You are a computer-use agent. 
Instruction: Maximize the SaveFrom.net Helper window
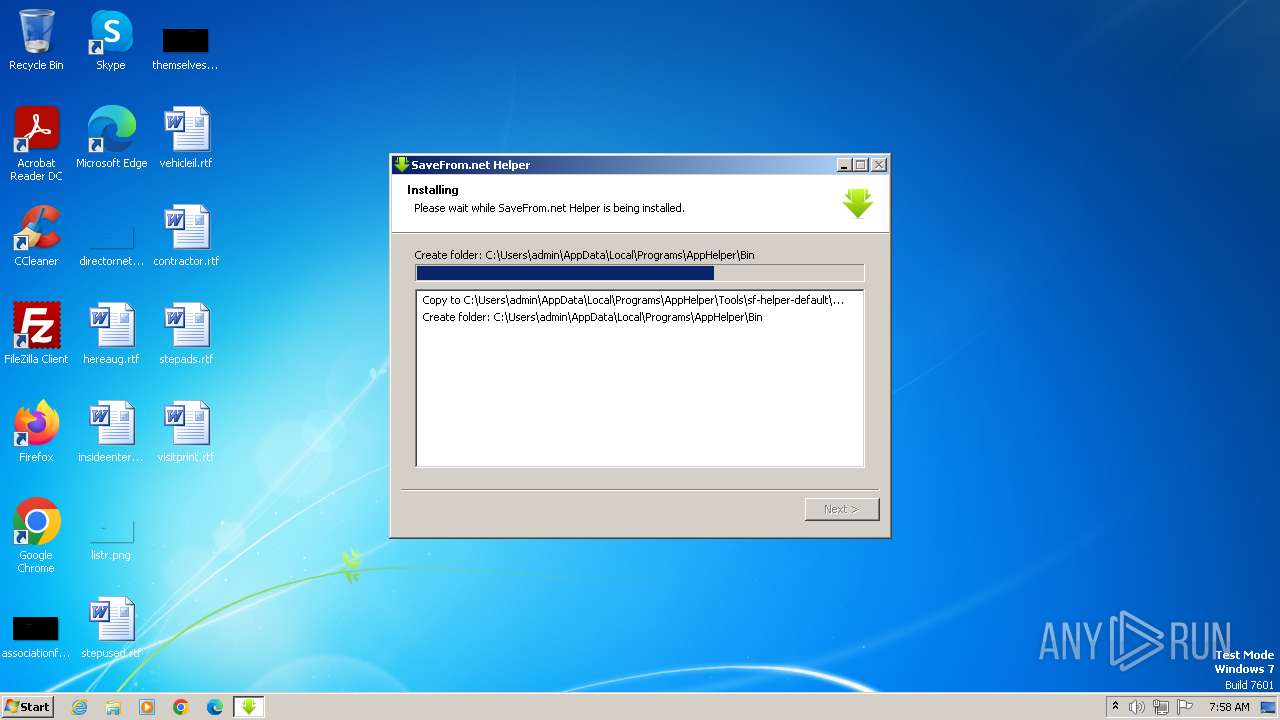[x=861, y=165]
